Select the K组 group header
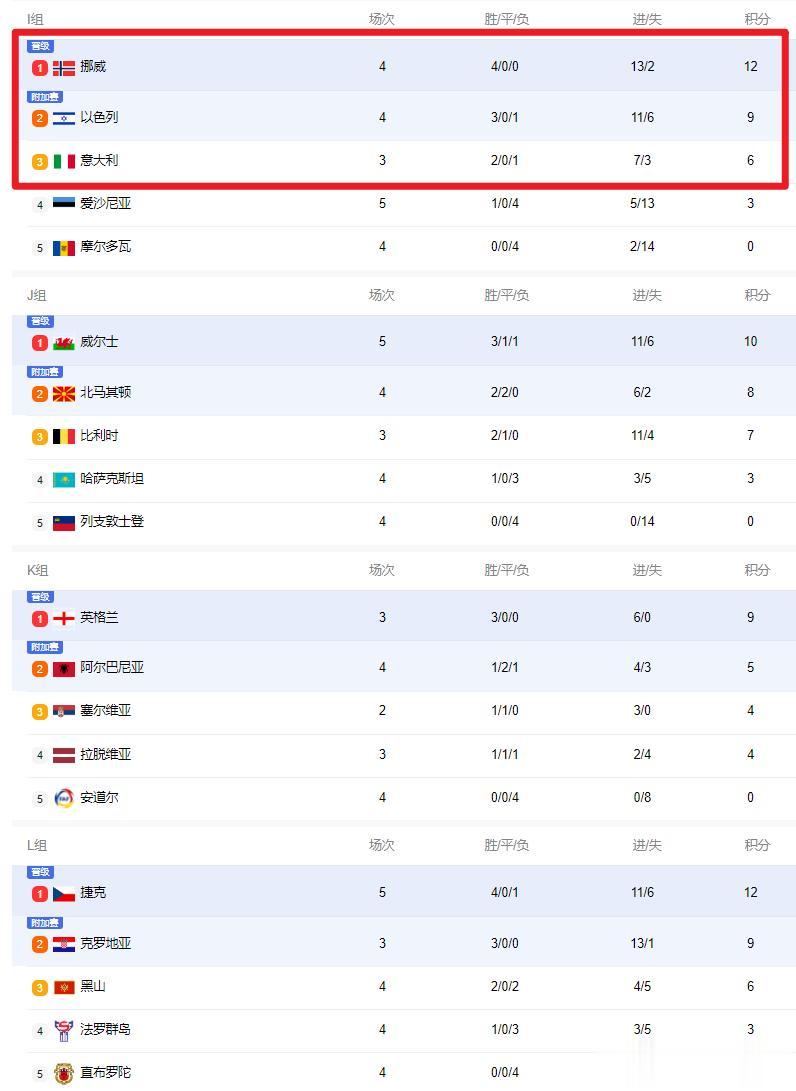 [38, 571]
